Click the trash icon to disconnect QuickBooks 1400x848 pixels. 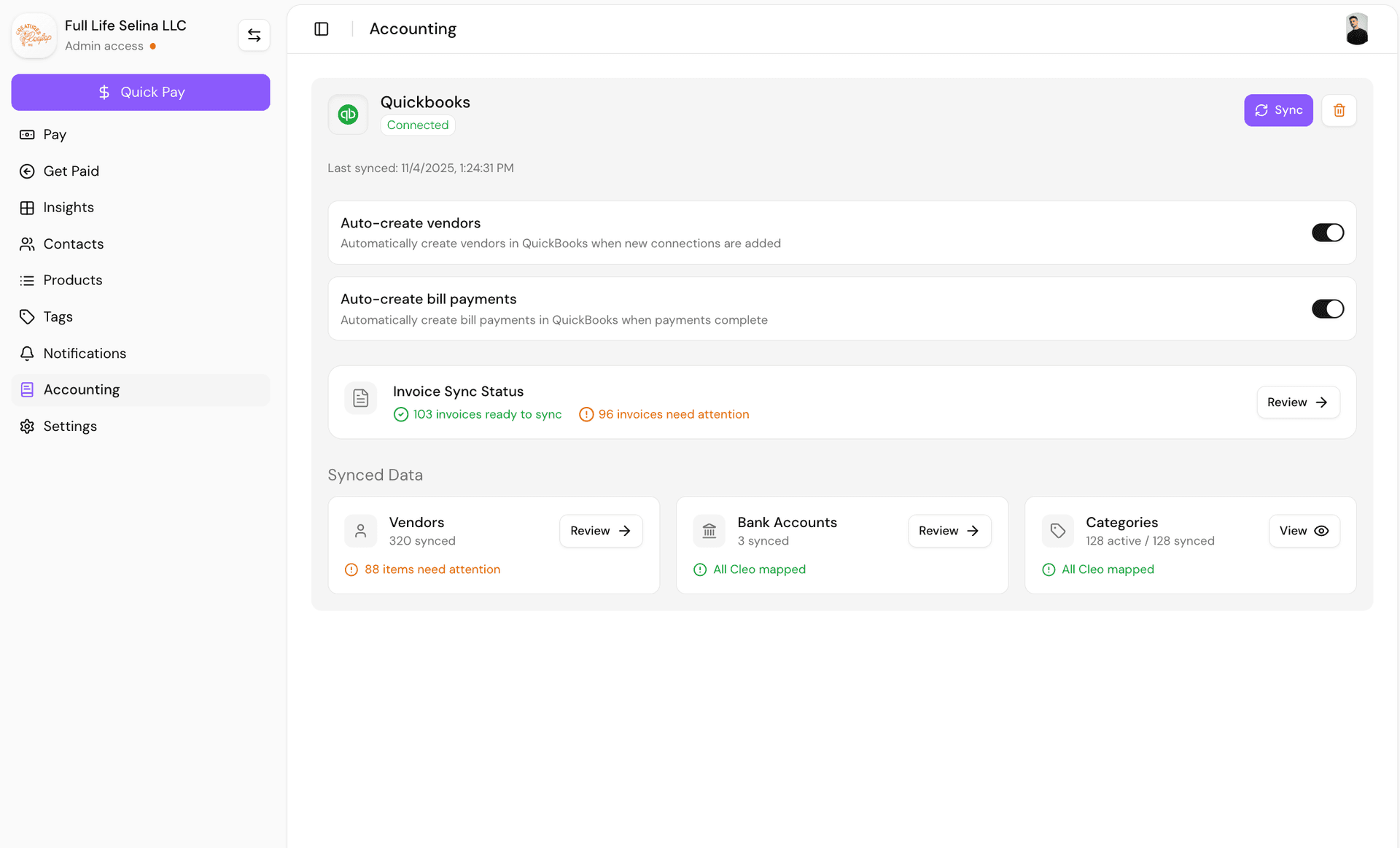[1339, 110]
